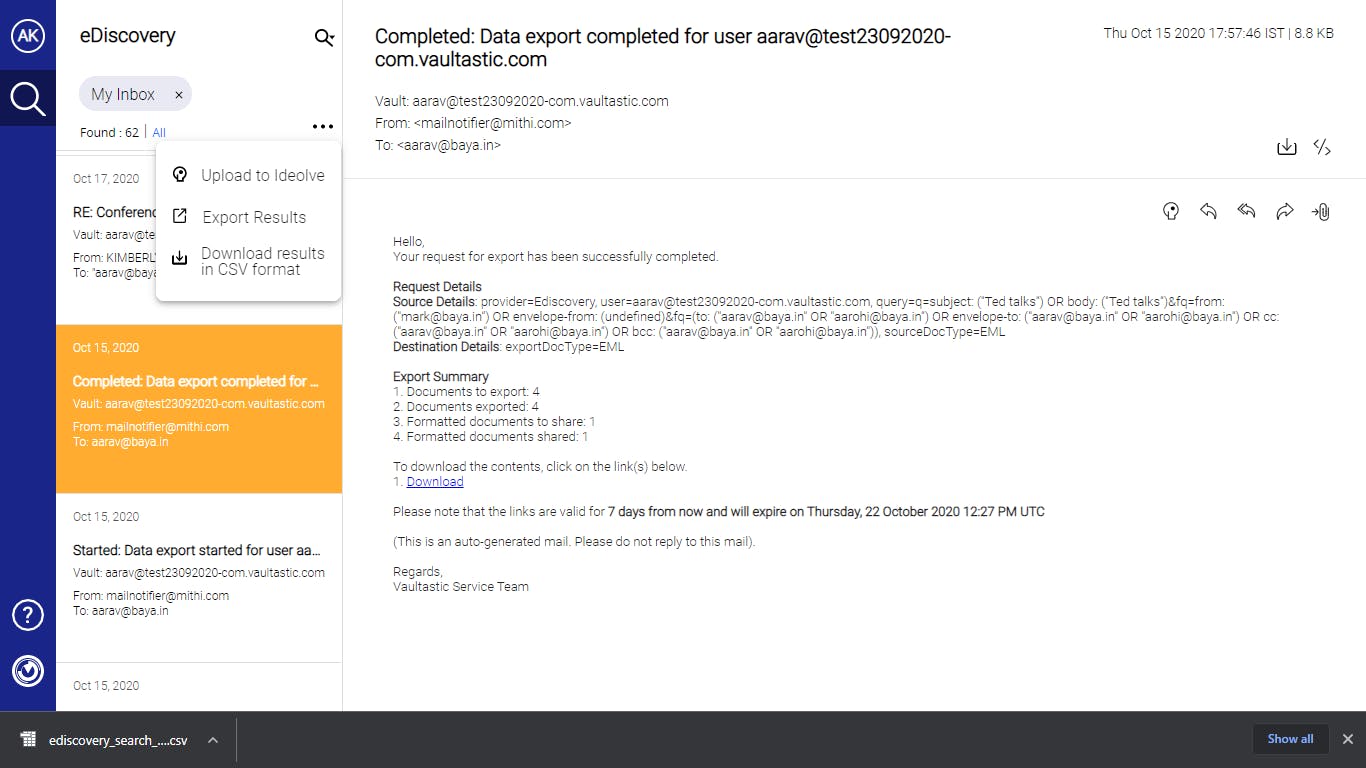Expand the search options magnifier dropdown
Screen dimensions: 1366x768
click(324, 38)
